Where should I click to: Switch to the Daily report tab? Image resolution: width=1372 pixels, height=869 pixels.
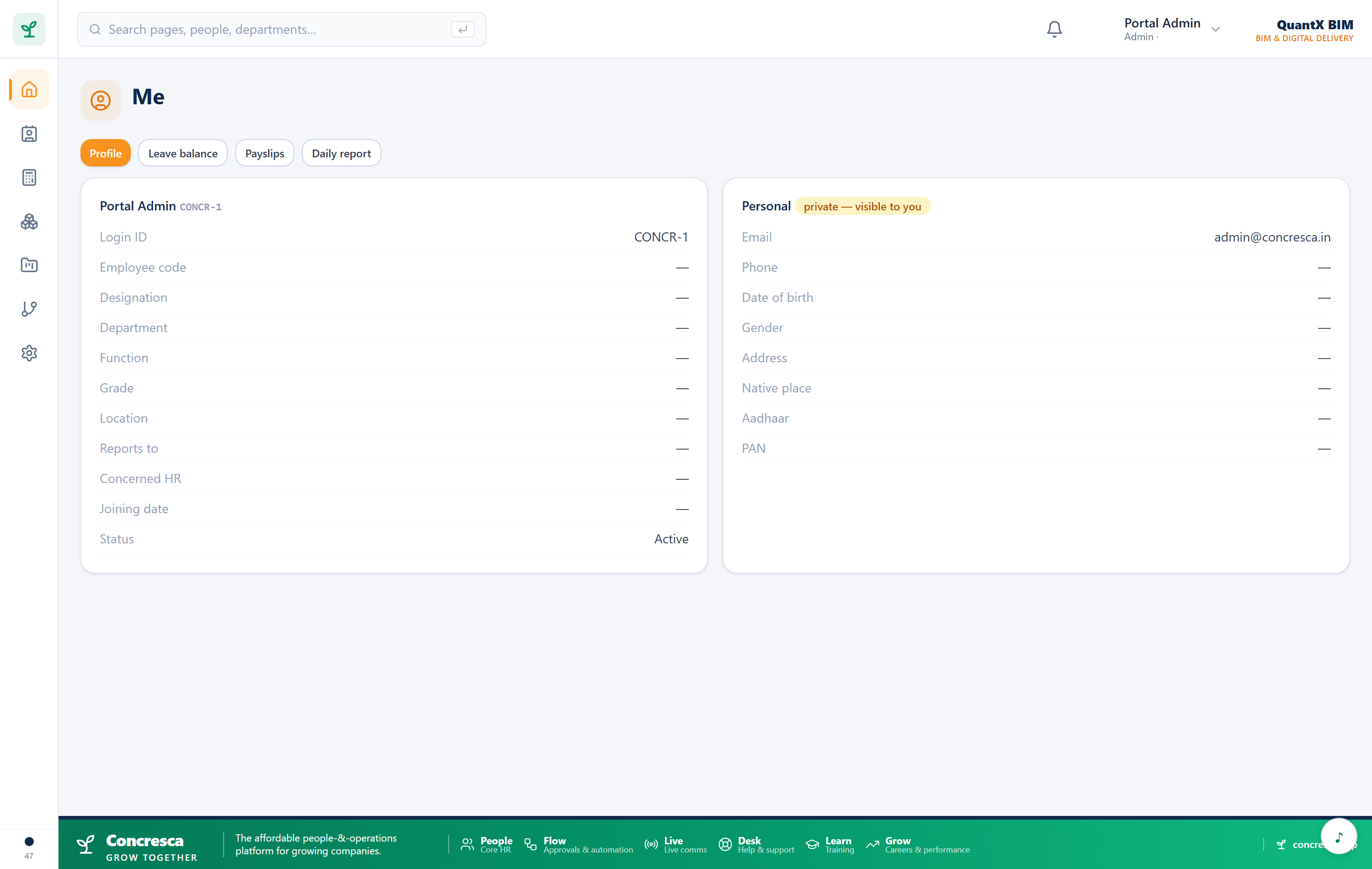(x=341, y=153)
